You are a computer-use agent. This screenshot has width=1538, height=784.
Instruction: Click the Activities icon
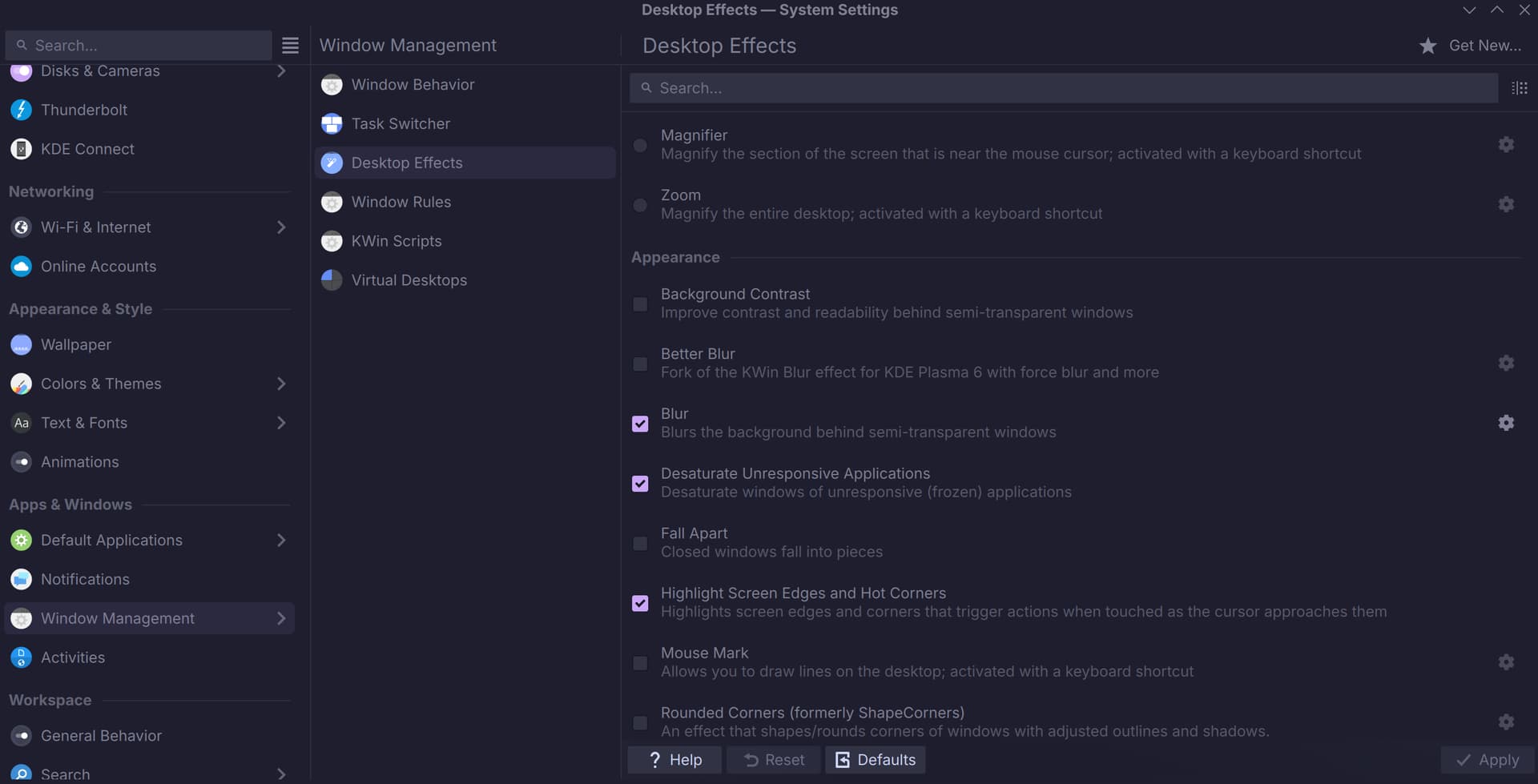coord(22,657)
